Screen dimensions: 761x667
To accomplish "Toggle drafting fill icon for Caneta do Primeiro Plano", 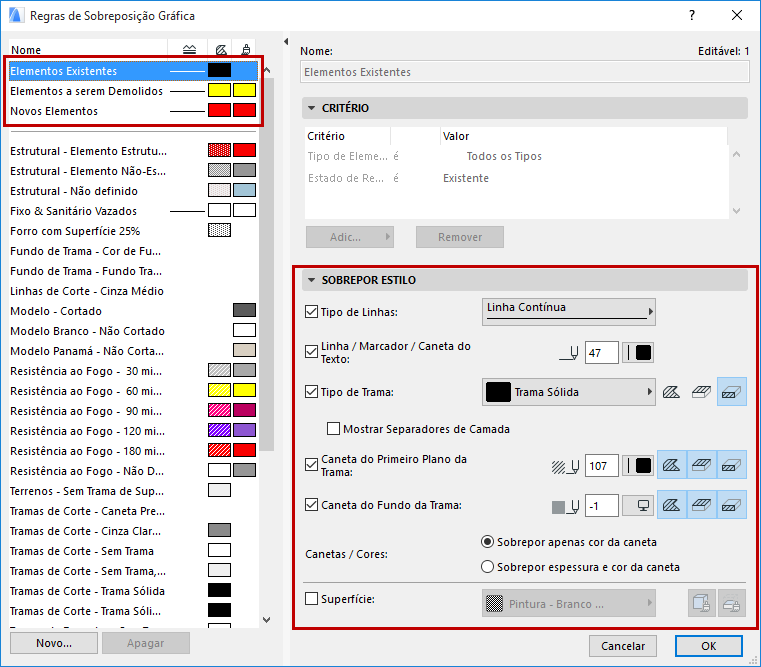I will (x=672, y=466).
